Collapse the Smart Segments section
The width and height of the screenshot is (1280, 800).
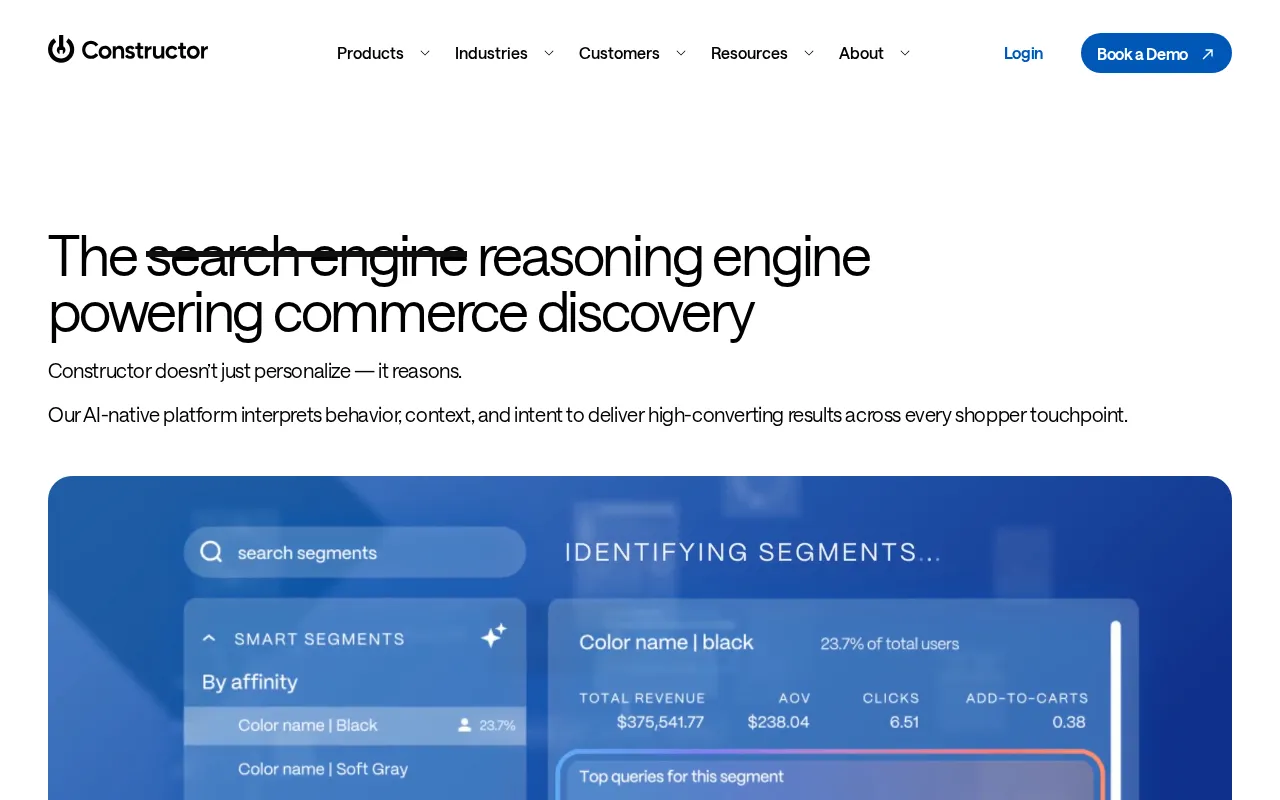pos(209,638)
